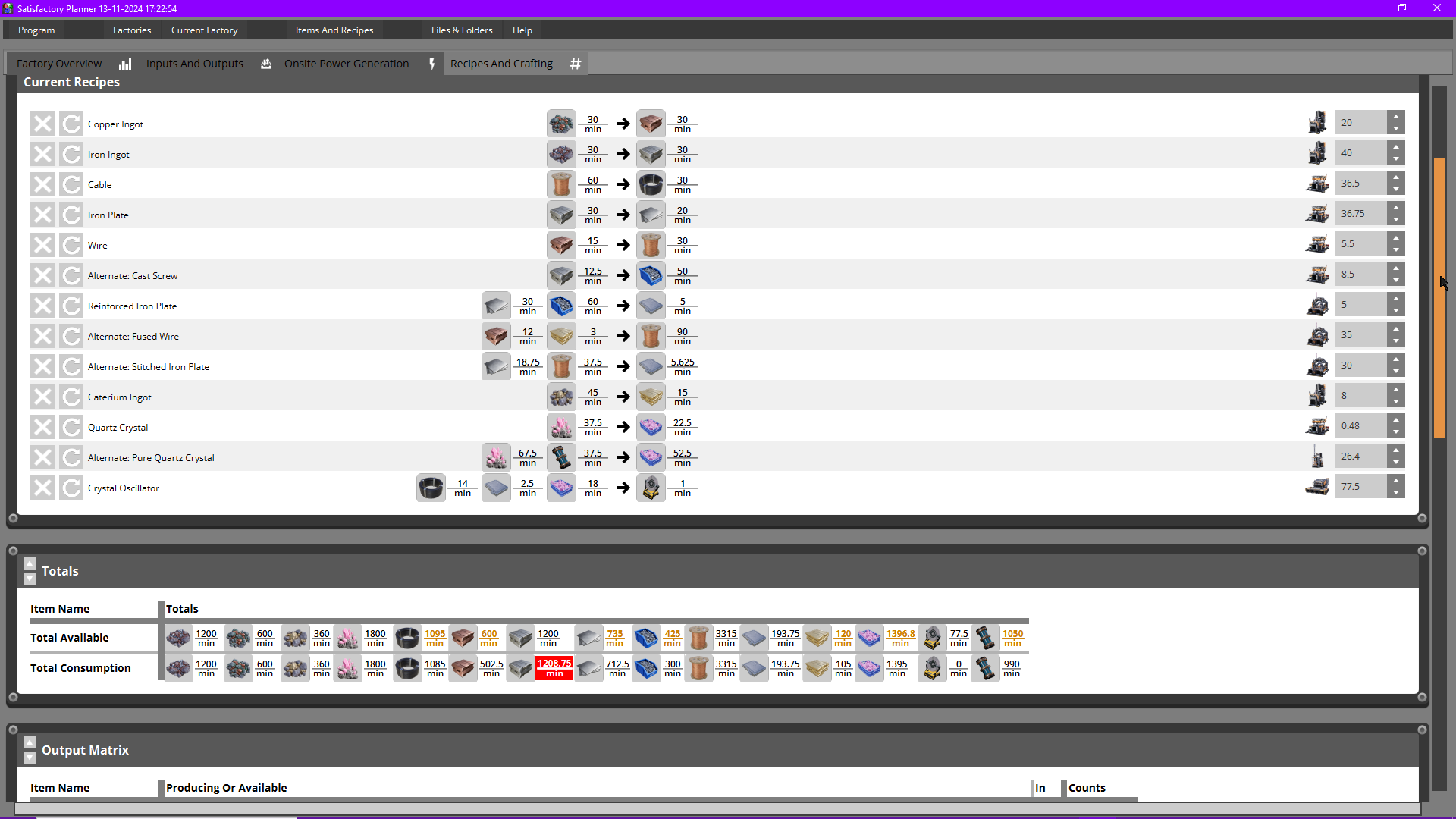Click the reset icon for Reinforced Iron Plate
Screen dimensions: 1456x819
pos(71,306)
